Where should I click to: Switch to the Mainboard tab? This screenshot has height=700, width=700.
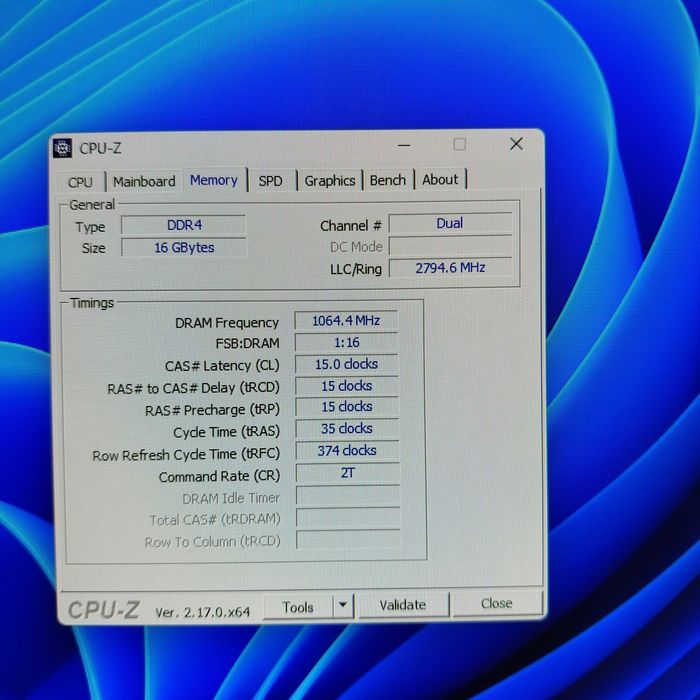point(144,182)
